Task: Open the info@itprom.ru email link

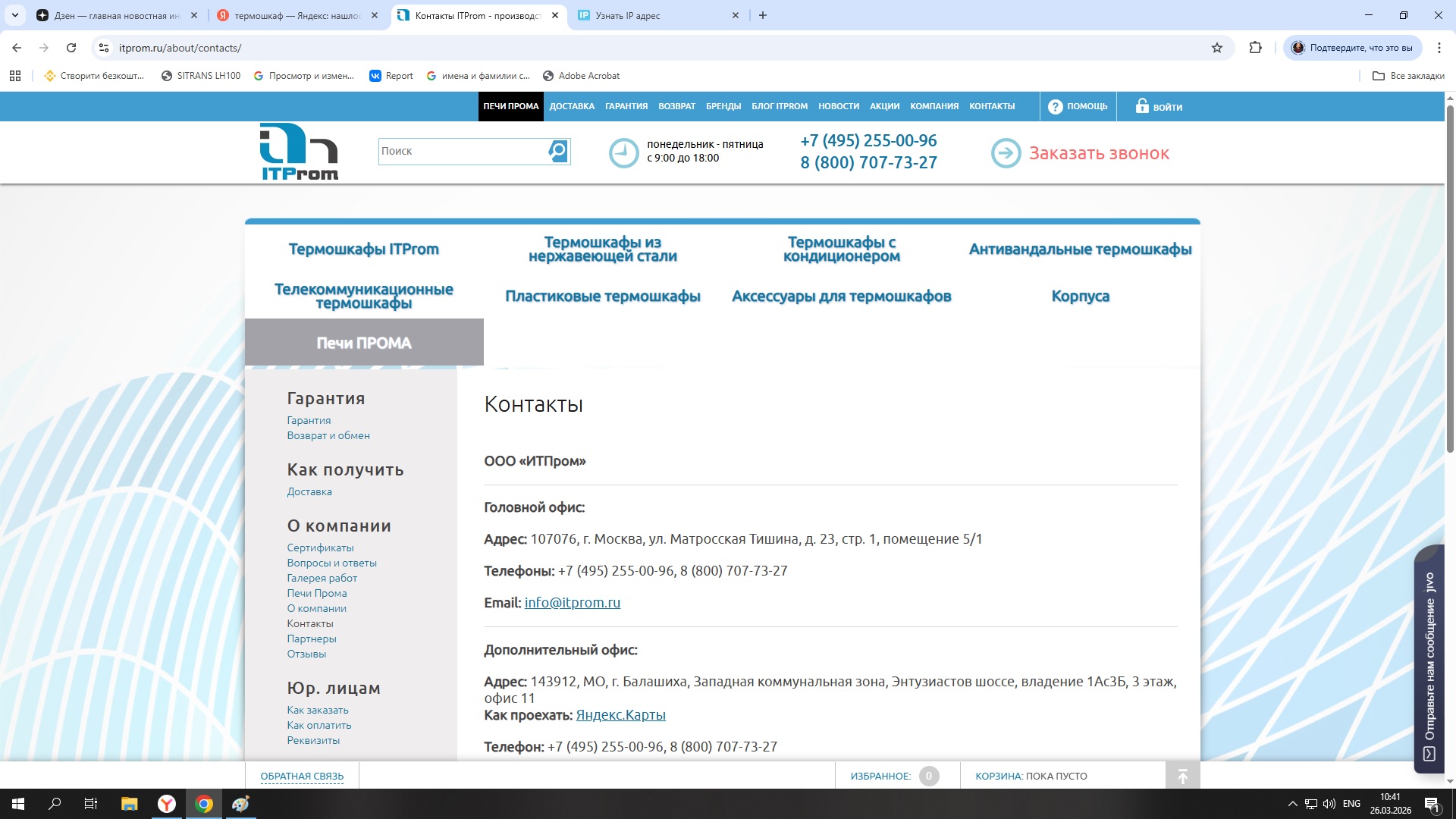Action: tap(572, 602)
